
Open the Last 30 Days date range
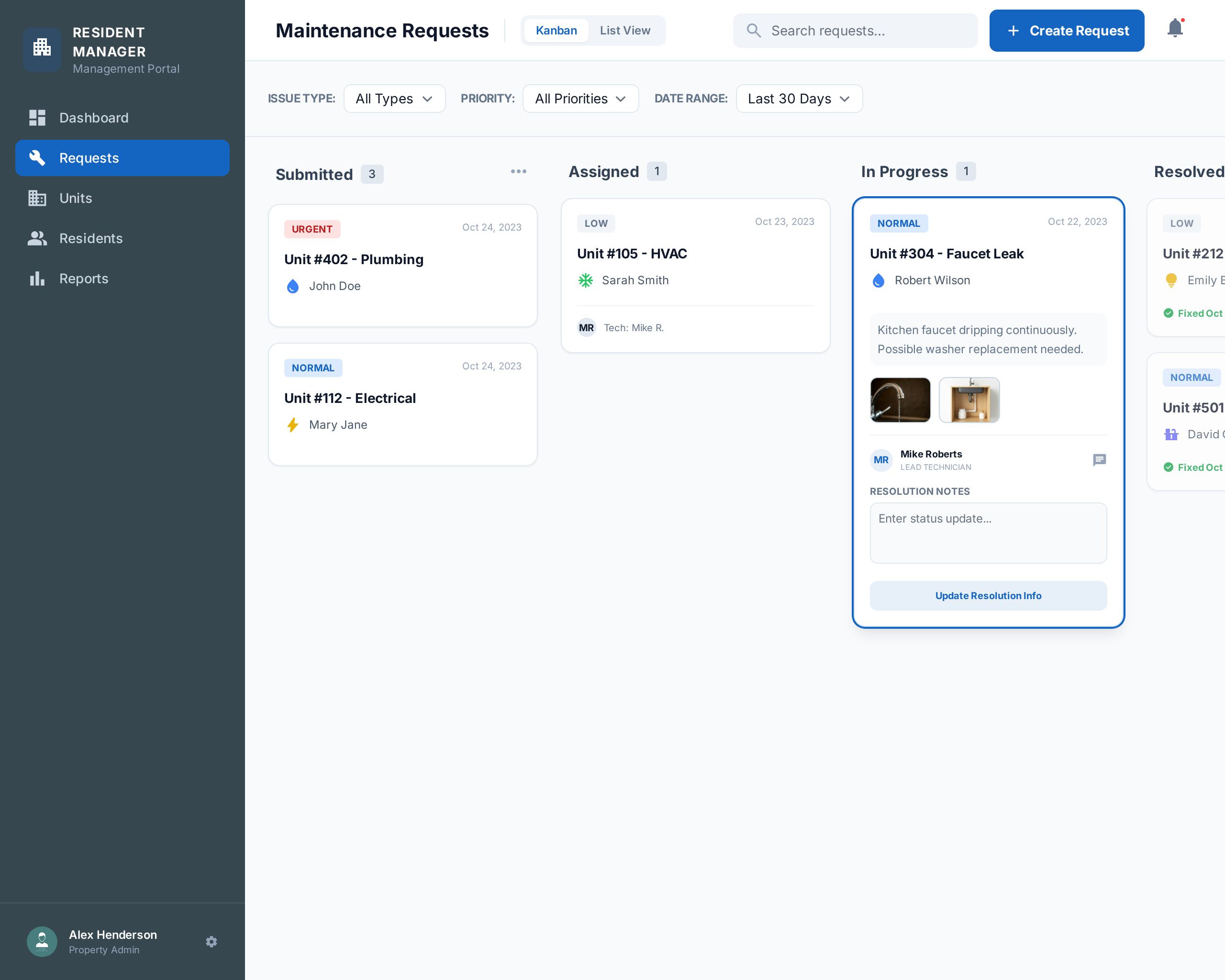798,99
